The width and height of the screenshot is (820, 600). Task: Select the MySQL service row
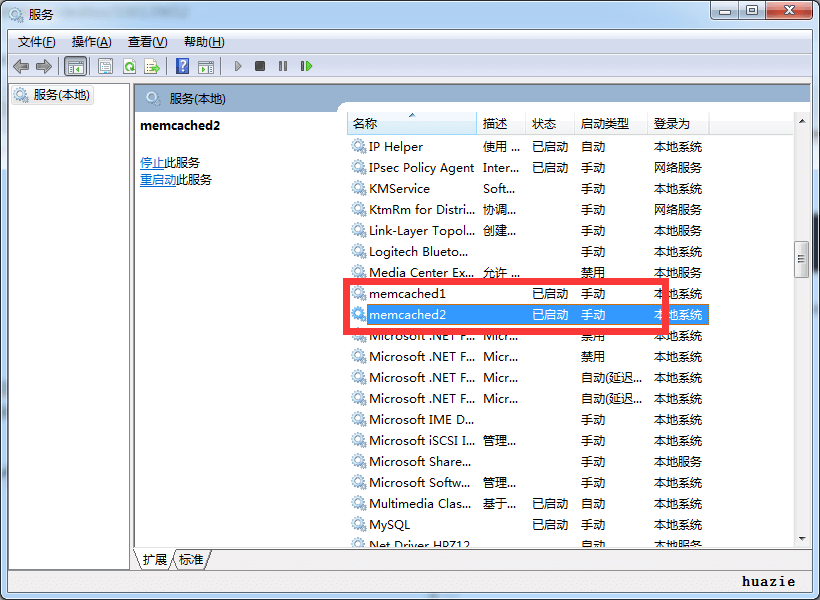528,524
